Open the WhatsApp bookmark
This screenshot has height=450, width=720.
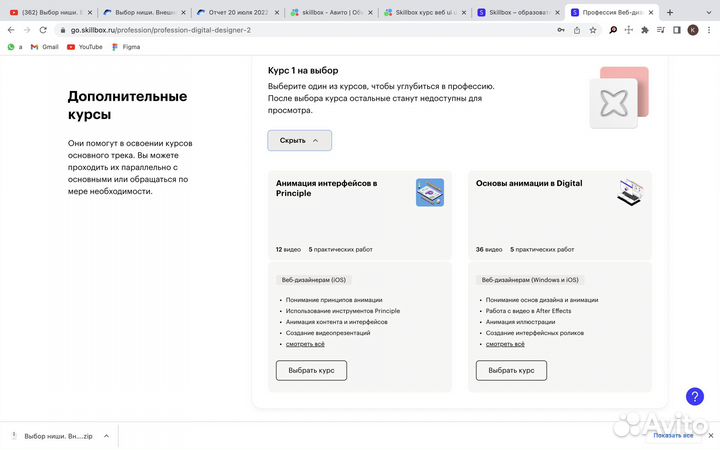[15, 47]
